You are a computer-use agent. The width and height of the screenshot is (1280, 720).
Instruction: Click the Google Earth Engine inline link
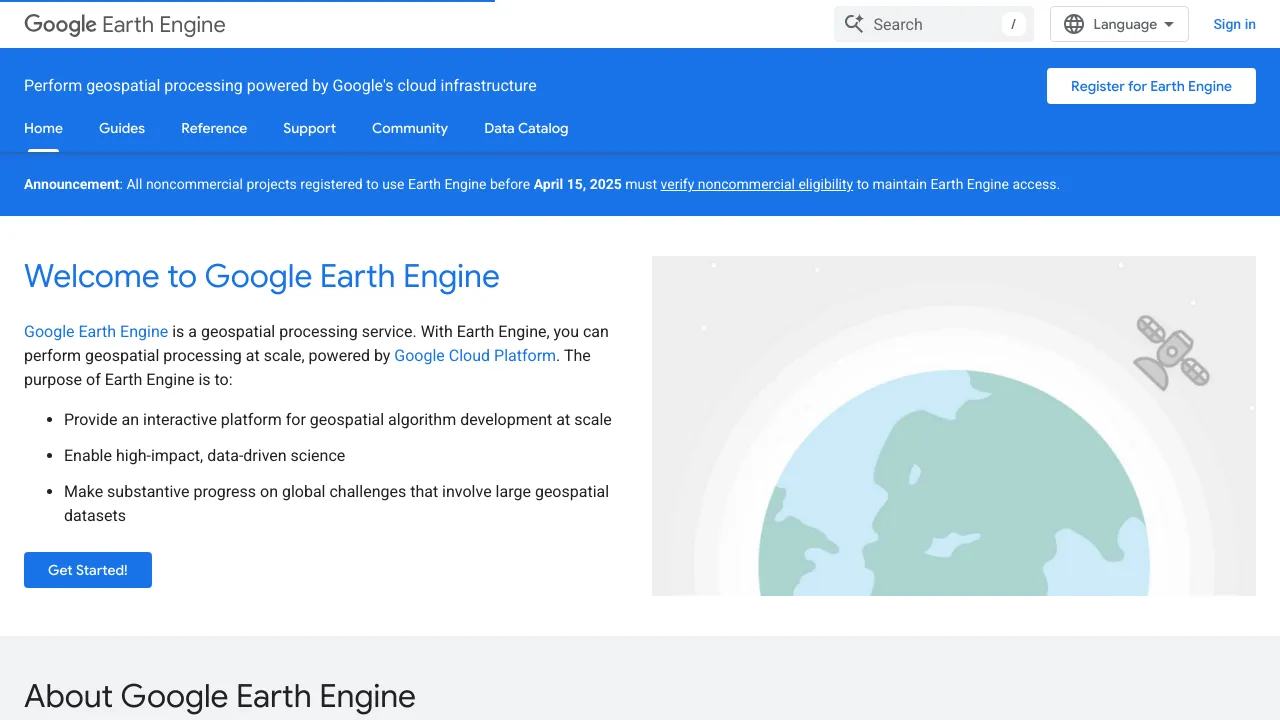(x=96, y=331)
